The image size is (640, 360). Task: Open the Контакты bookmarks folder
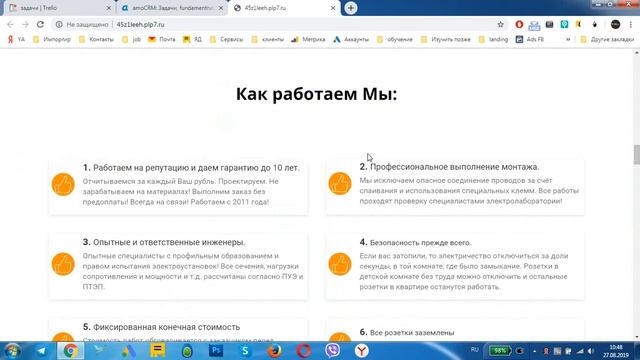(97, 40)
